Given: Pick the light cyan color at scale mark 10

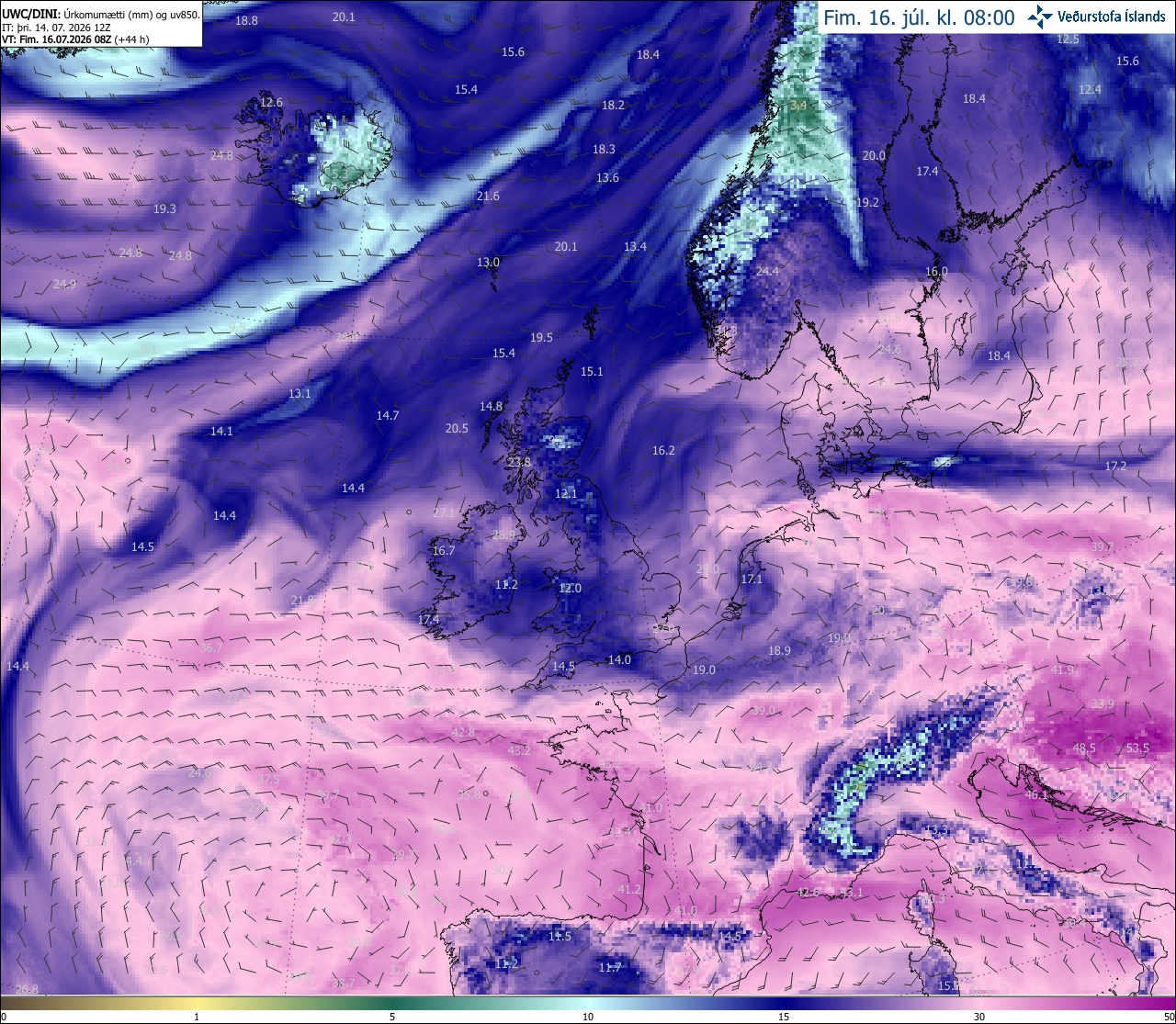Looking at the screenshot, I should click(588, 1003).
